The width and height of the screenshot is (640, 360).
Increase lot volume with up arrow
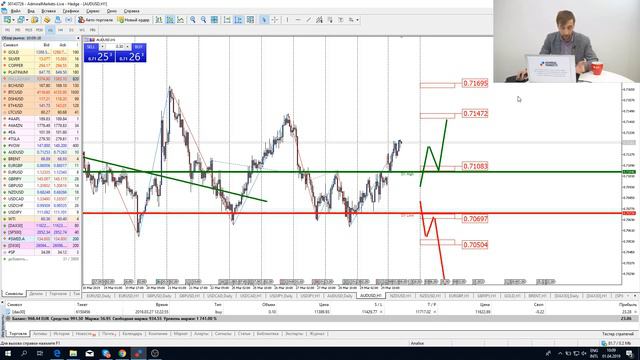(127, 47)
